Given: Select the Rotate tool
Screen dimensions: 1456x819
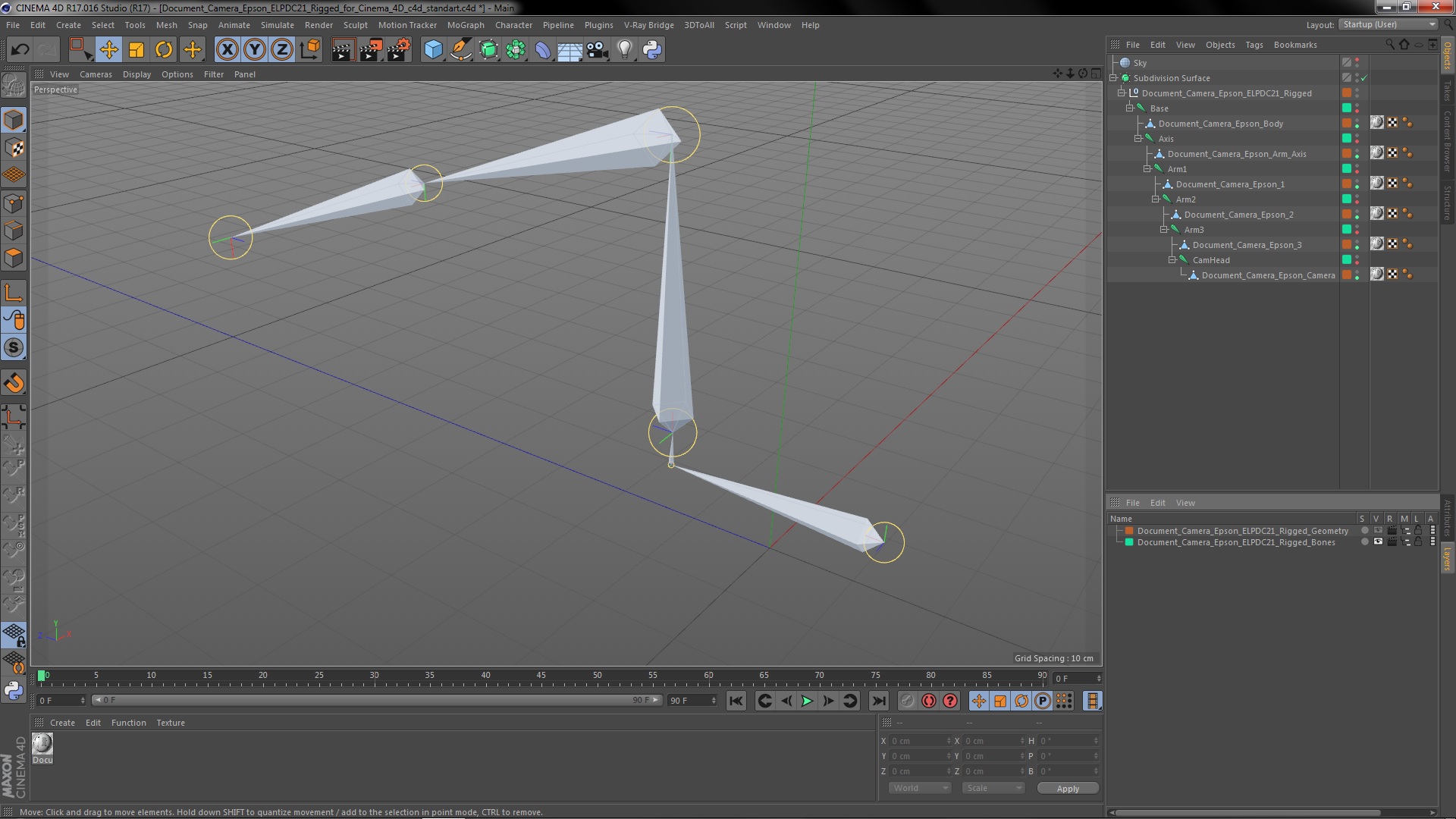Looking at the screenshot, I should (164, 50).
